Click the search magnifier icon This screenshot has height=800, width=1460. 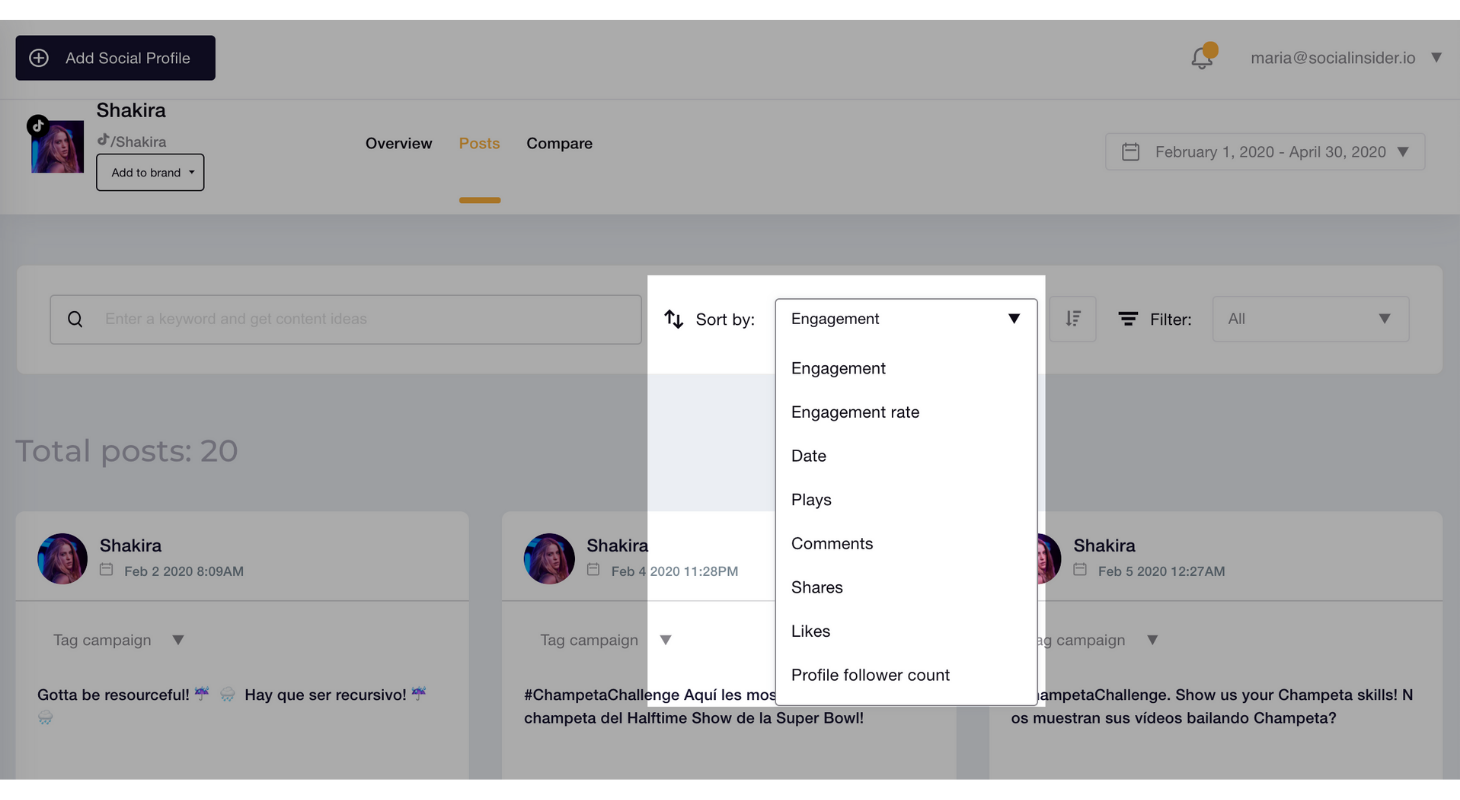75,319
